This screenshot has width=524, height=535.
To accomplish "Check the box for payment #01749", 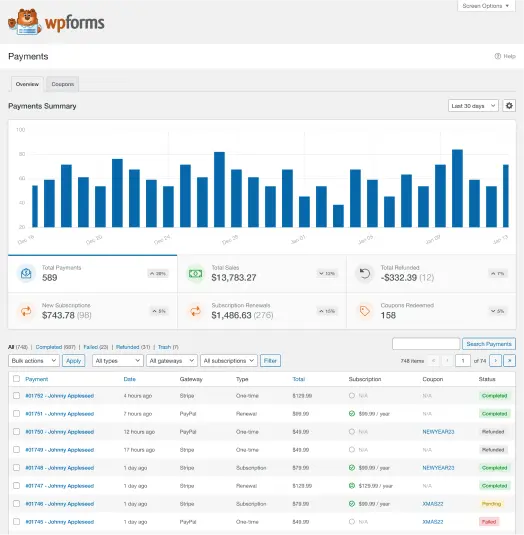I will pos(16,450).
